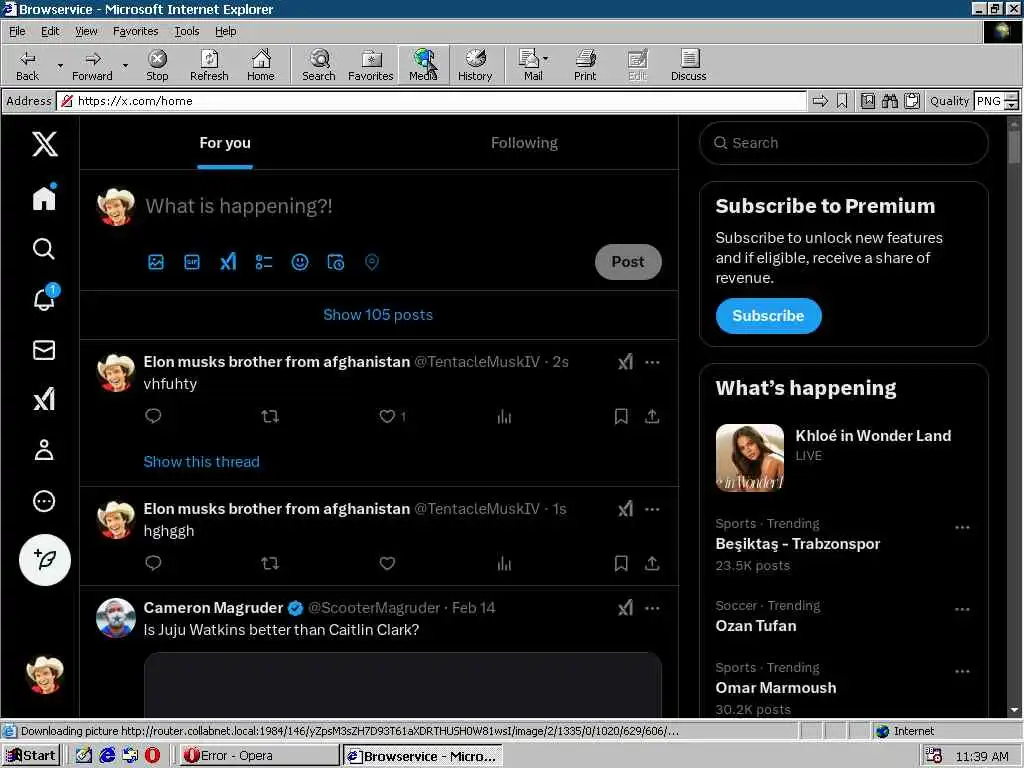Open Messages envelope icon
The image size is (1024, 768).
coord(44,350)
